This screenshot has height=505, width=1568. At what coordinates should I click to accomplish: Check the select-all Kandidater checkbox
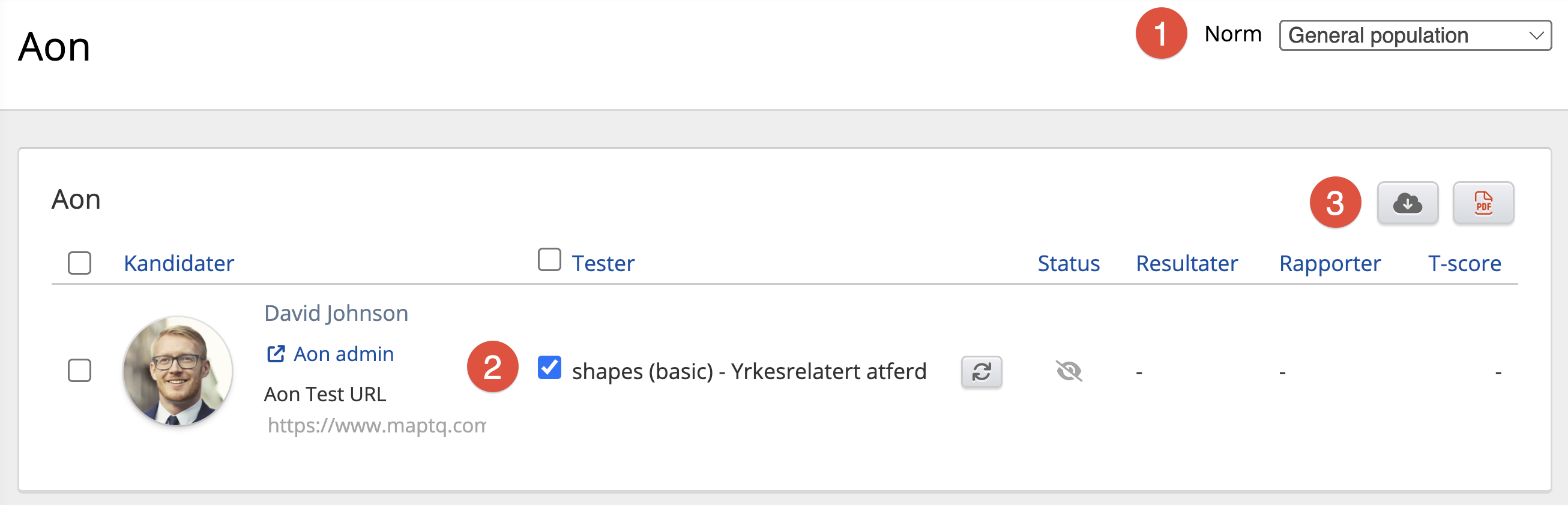click(x=80, y=263)
